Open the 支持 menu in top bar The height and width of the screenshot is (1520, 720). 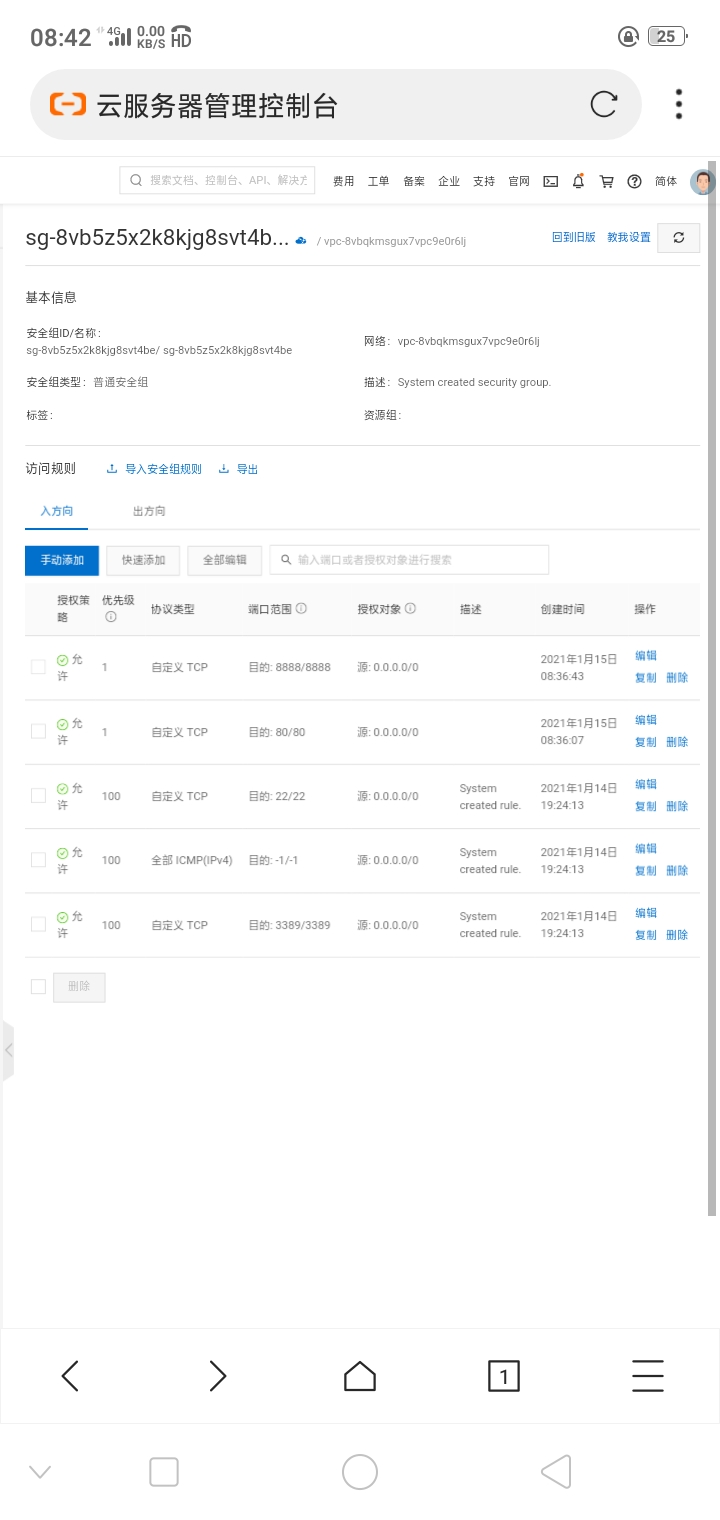(x=484, y=181)
